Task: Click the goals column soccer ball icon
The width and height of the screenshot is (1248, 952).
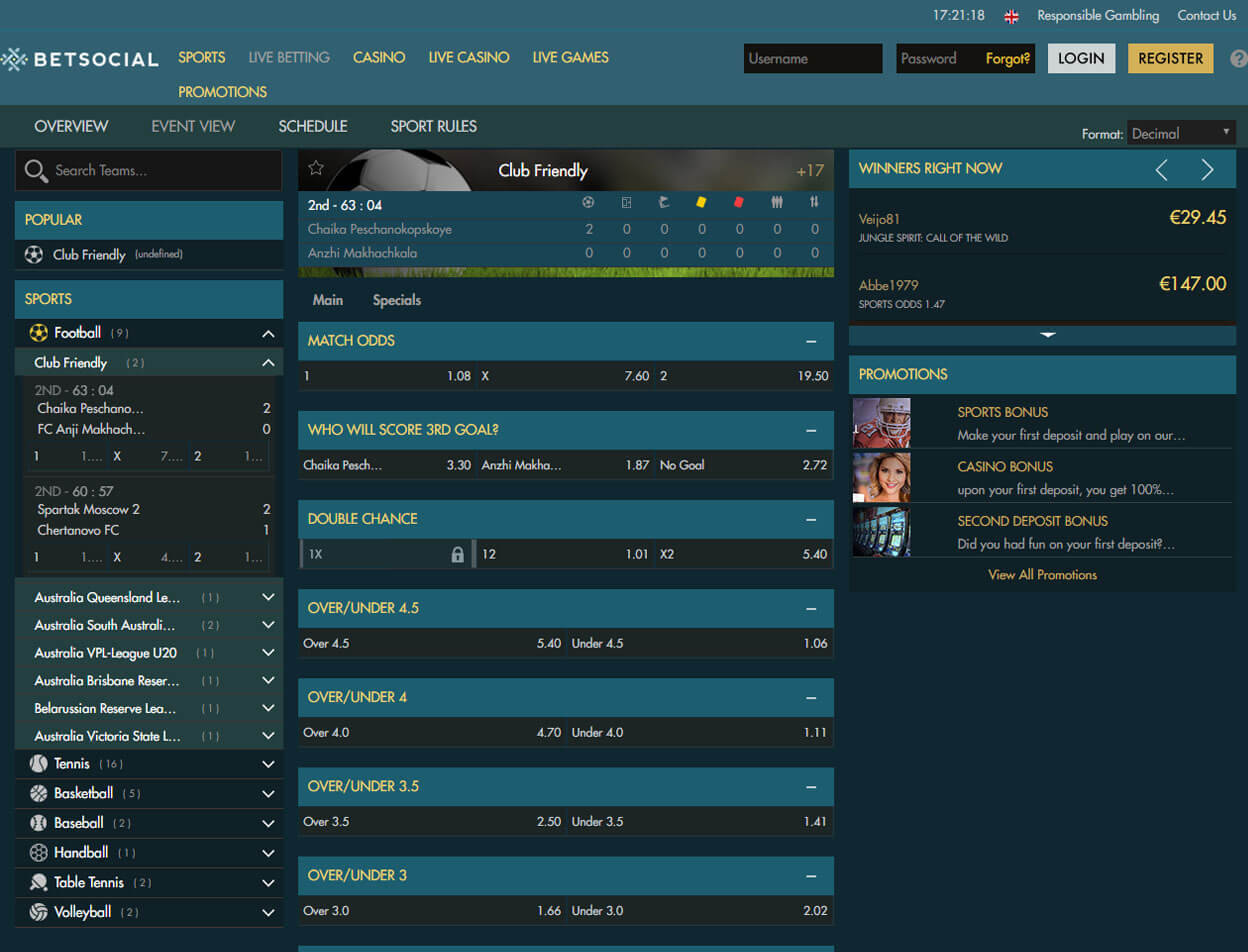Action: tap(588, 202)
